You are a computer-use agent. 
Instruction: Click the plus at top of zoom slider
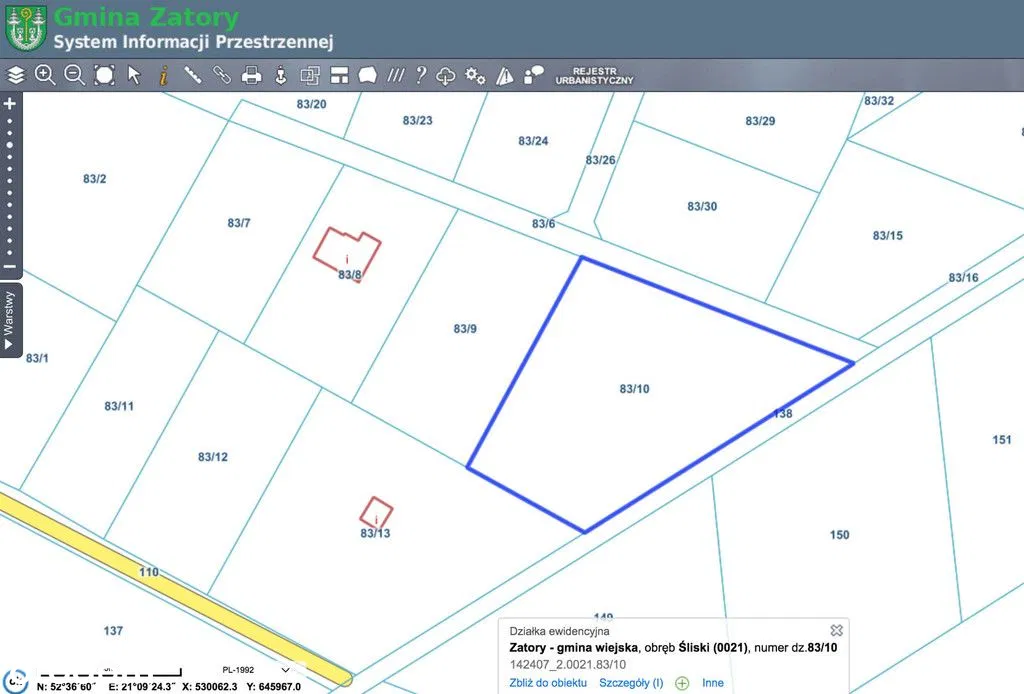click(10, 103)
